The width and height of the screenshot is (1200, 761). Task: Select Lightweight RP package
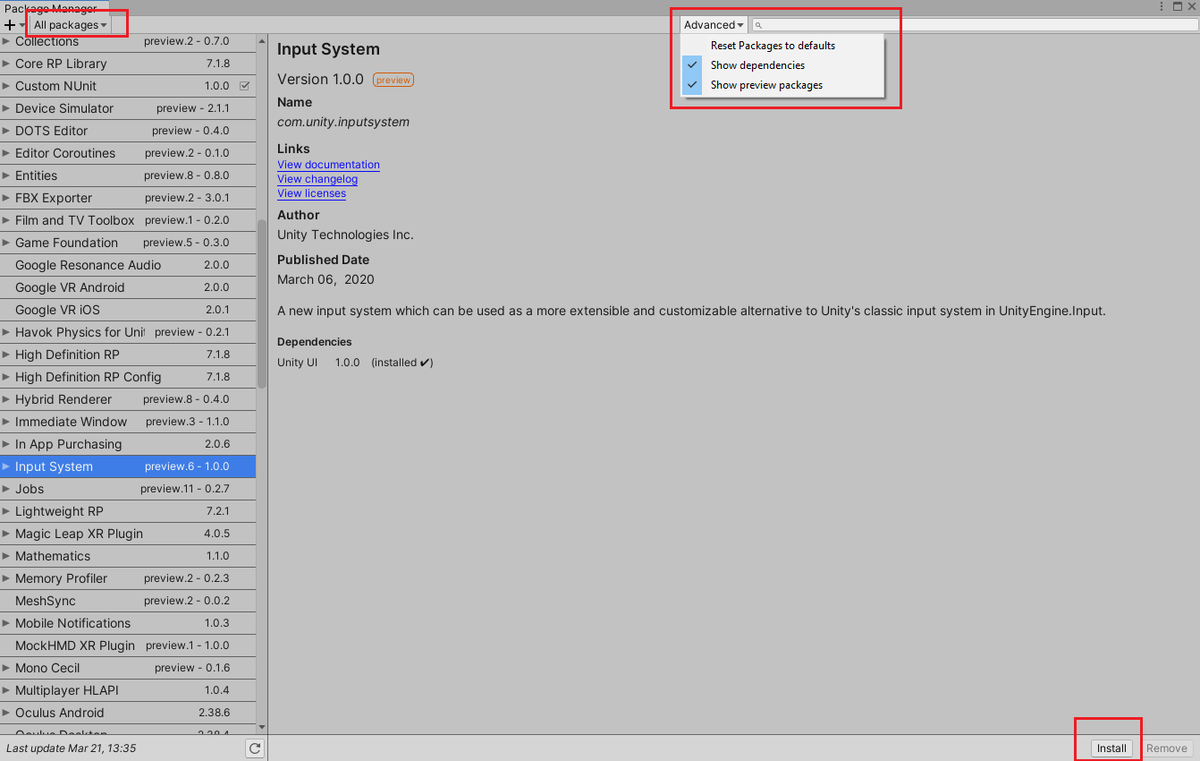click(x=128, y=511)
